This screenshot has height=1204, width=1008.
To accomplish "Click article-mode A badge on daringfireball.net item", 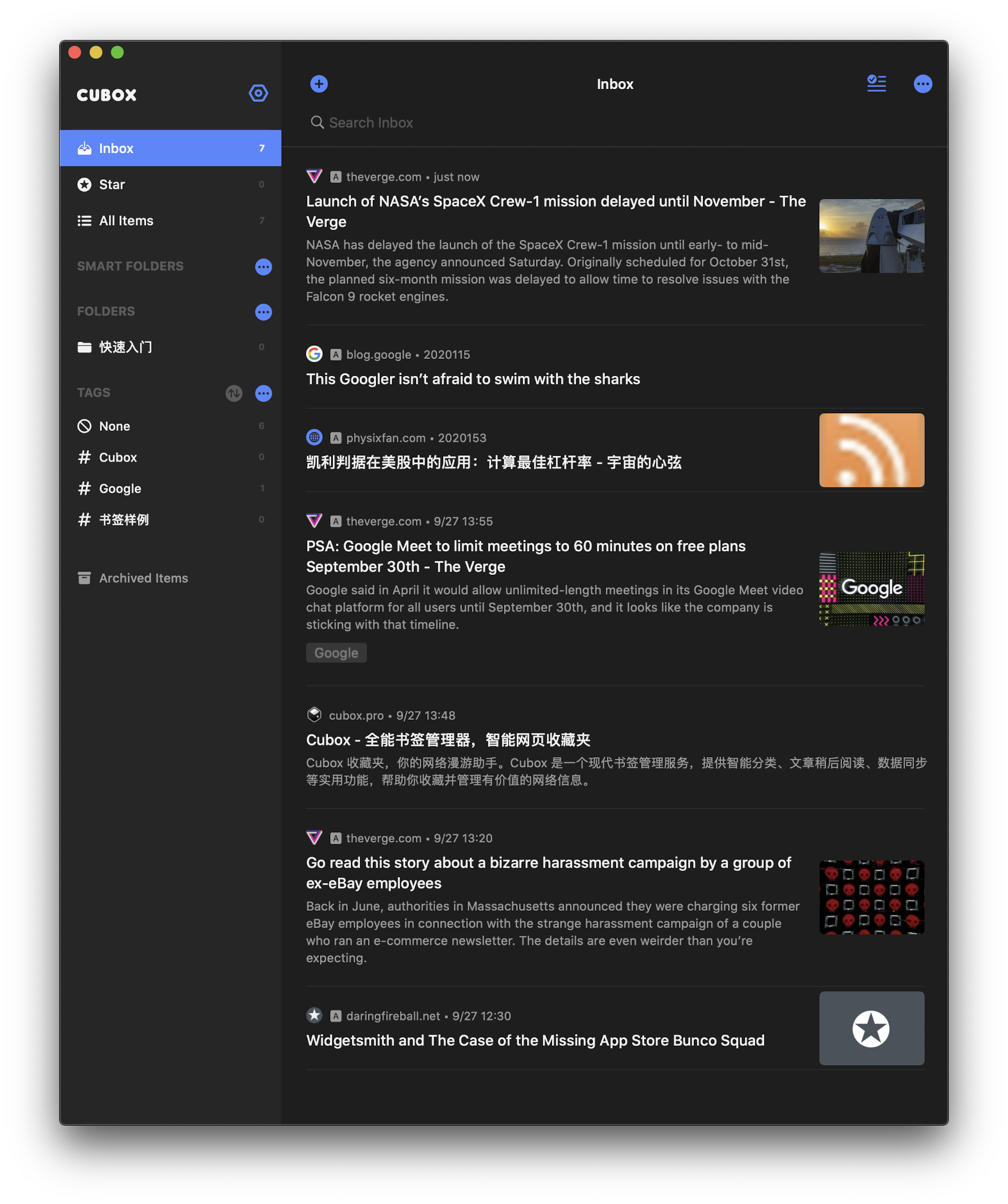I will pyautogui.click(x=336, y=1016).
